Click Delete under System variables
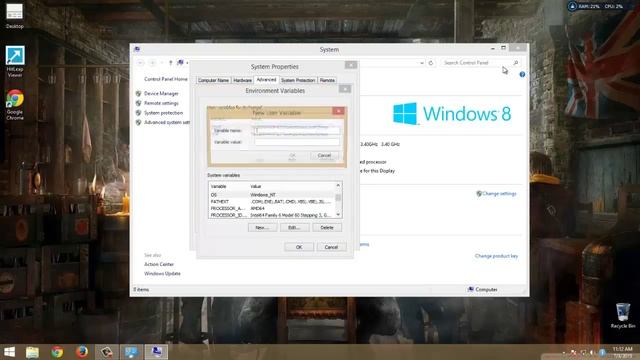640x360 pixels. tap(327, 227)
